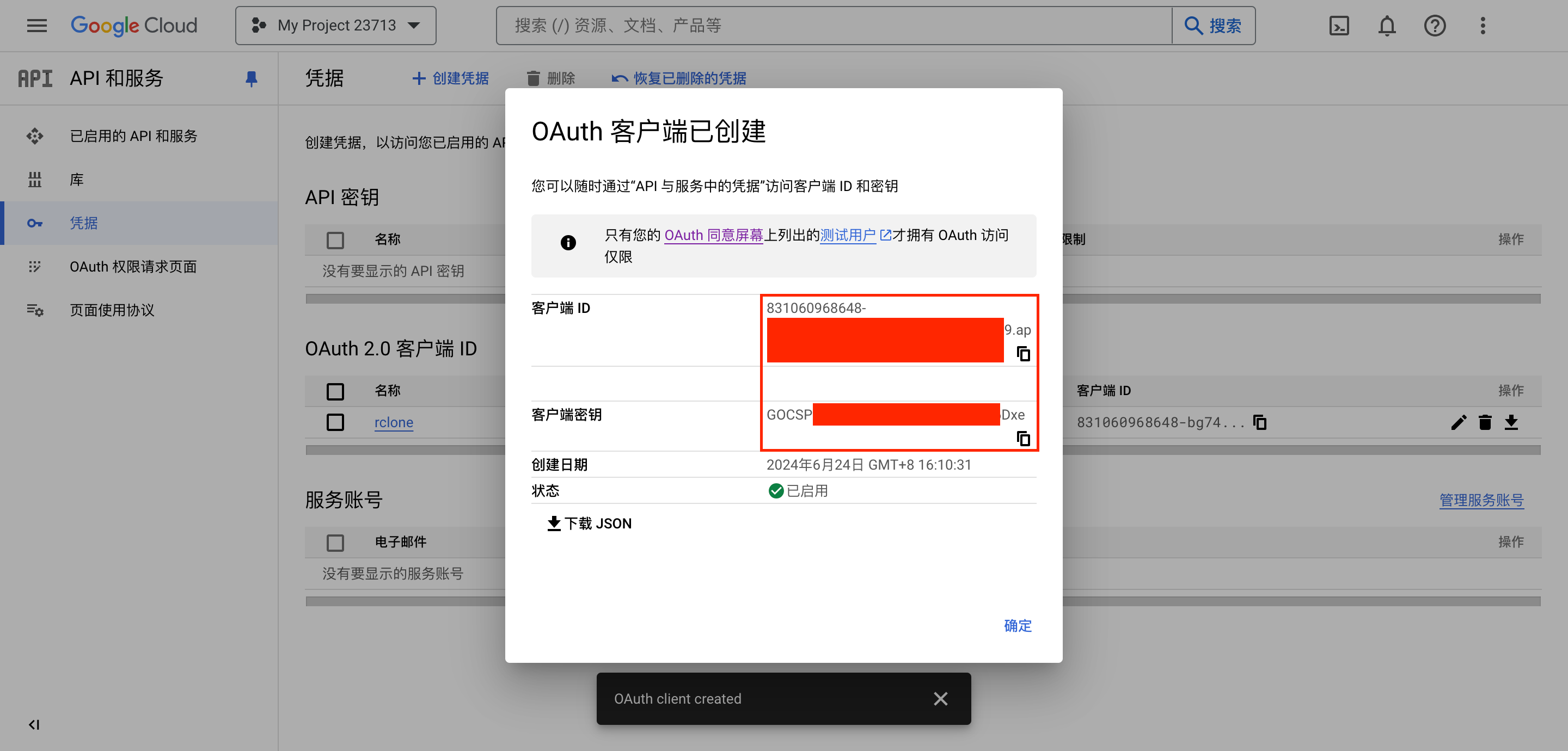This screenshot has width=1568, height=751.
Task: Copy the 客户端密钥 in dialog
Action: point(1023,438)
